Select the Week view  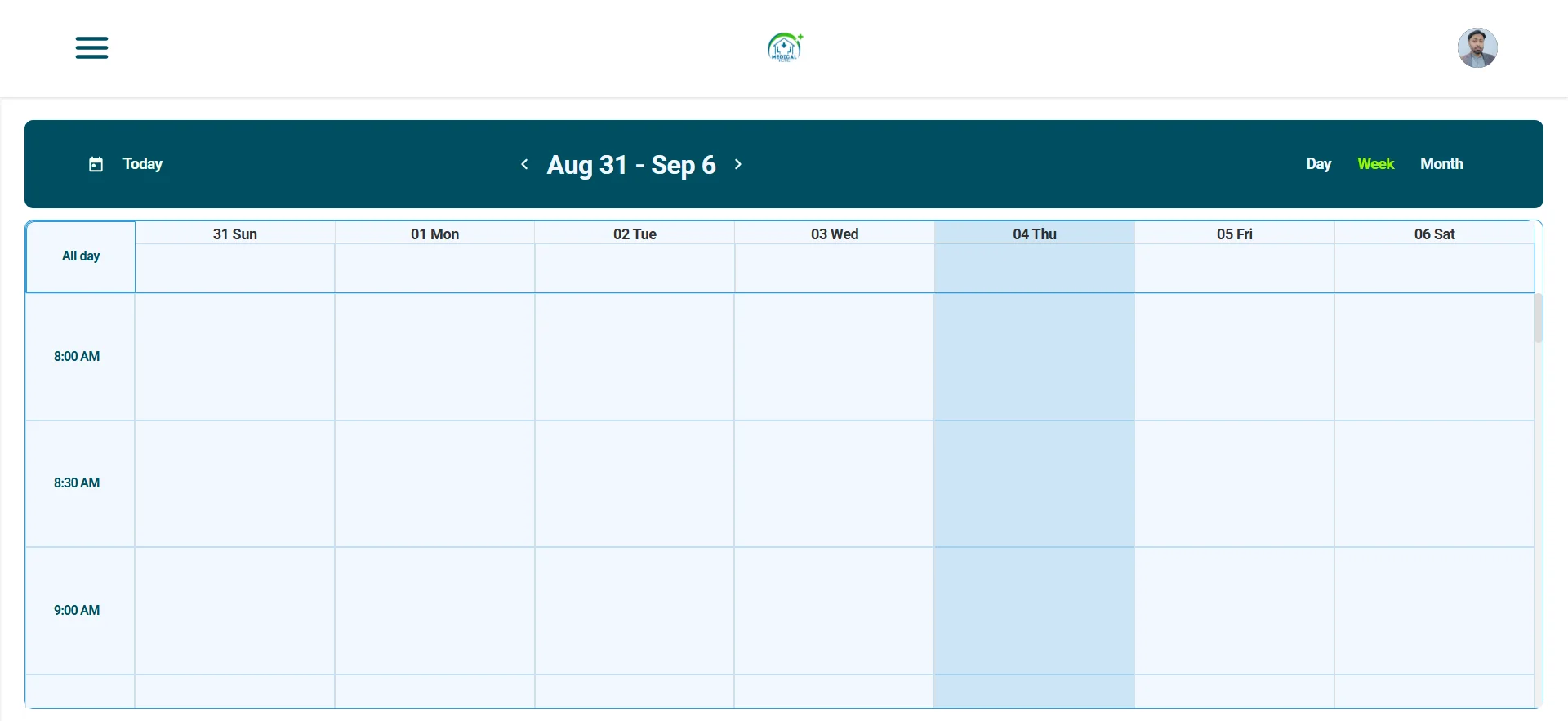(1375, 164)
